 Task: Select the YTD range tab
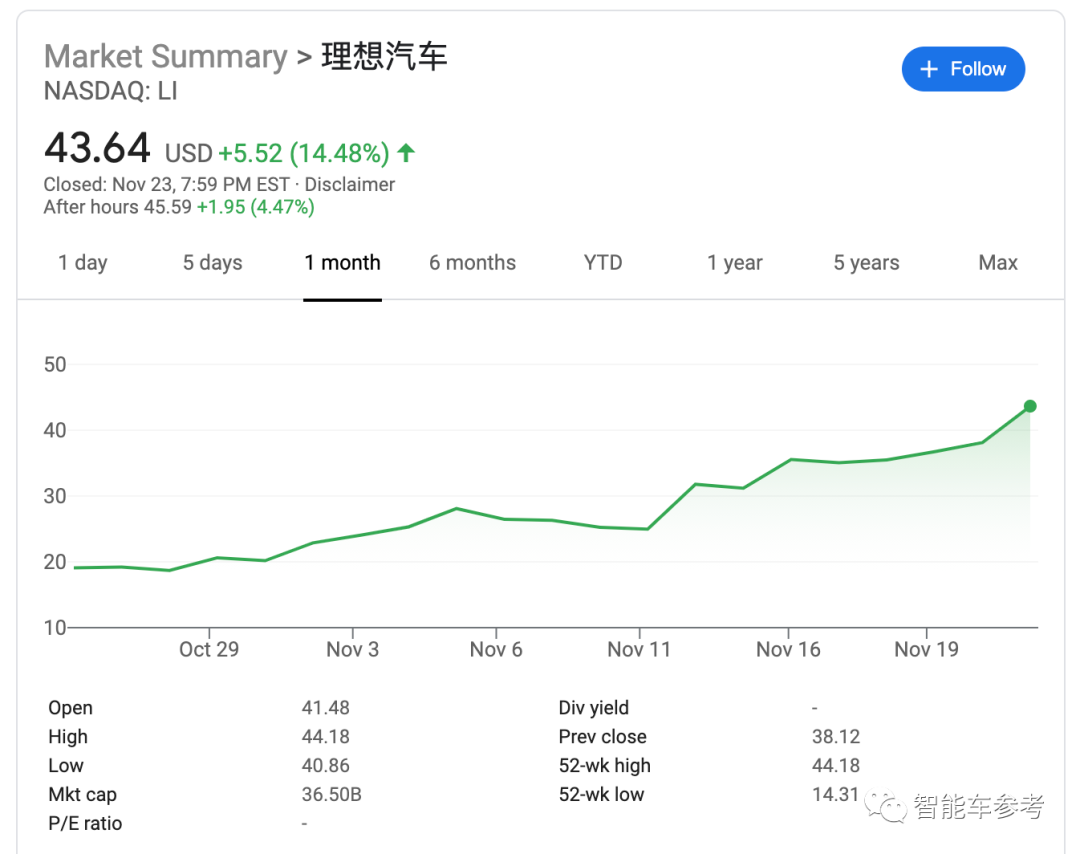click(603, 262)
